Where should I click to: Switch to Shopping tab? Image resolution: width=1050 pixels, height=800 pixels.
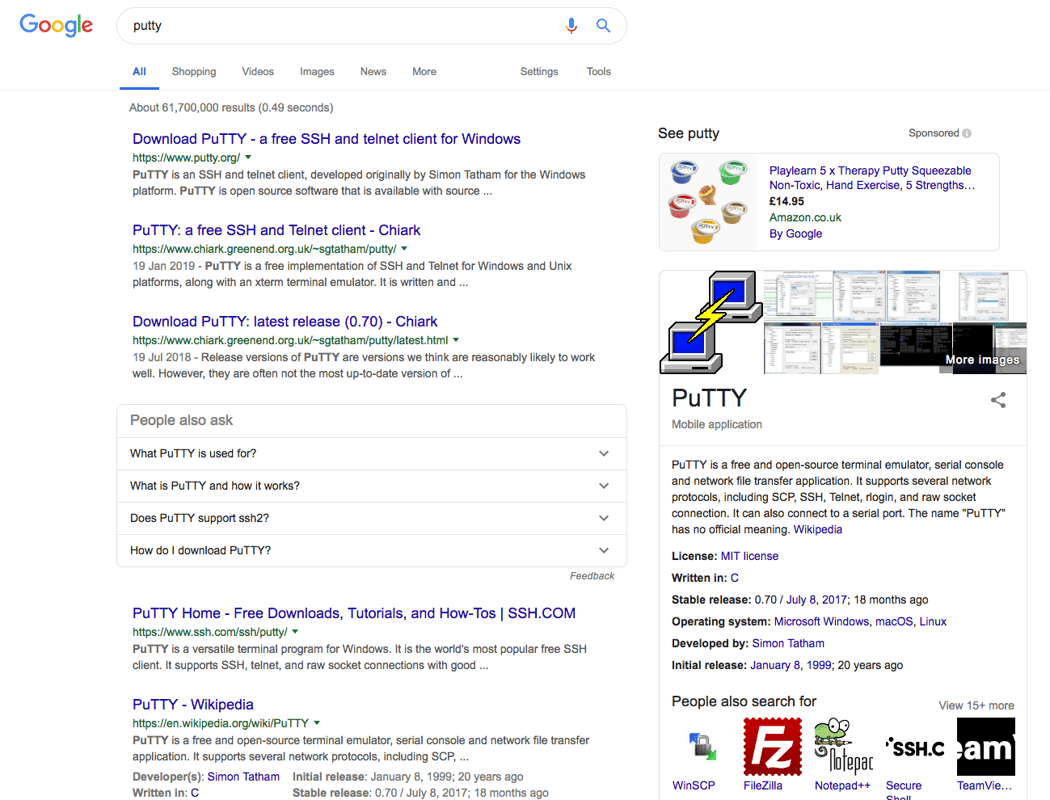tap(194, 72)
